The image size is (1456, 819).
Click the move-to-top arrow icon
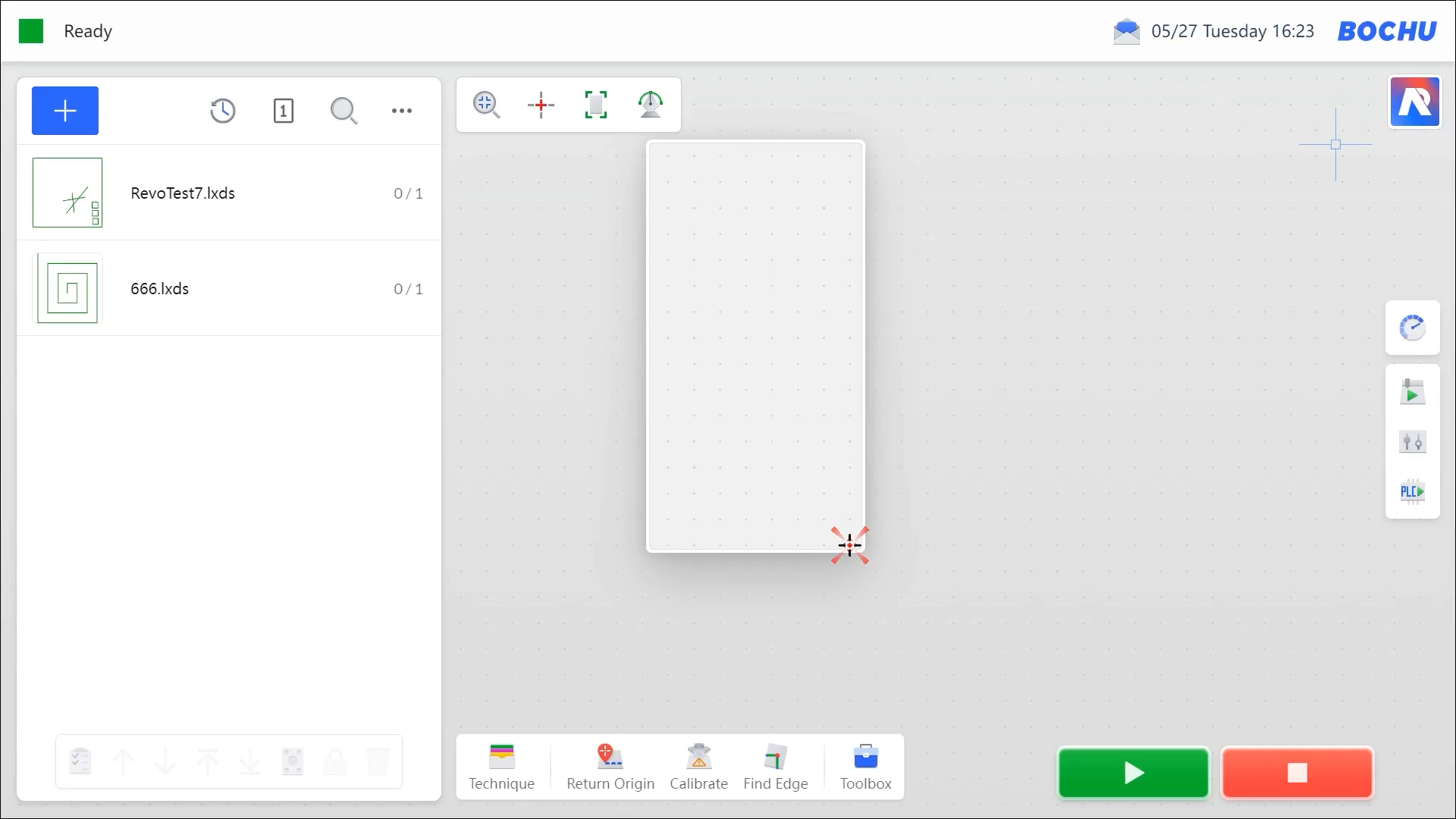(208, 761)
